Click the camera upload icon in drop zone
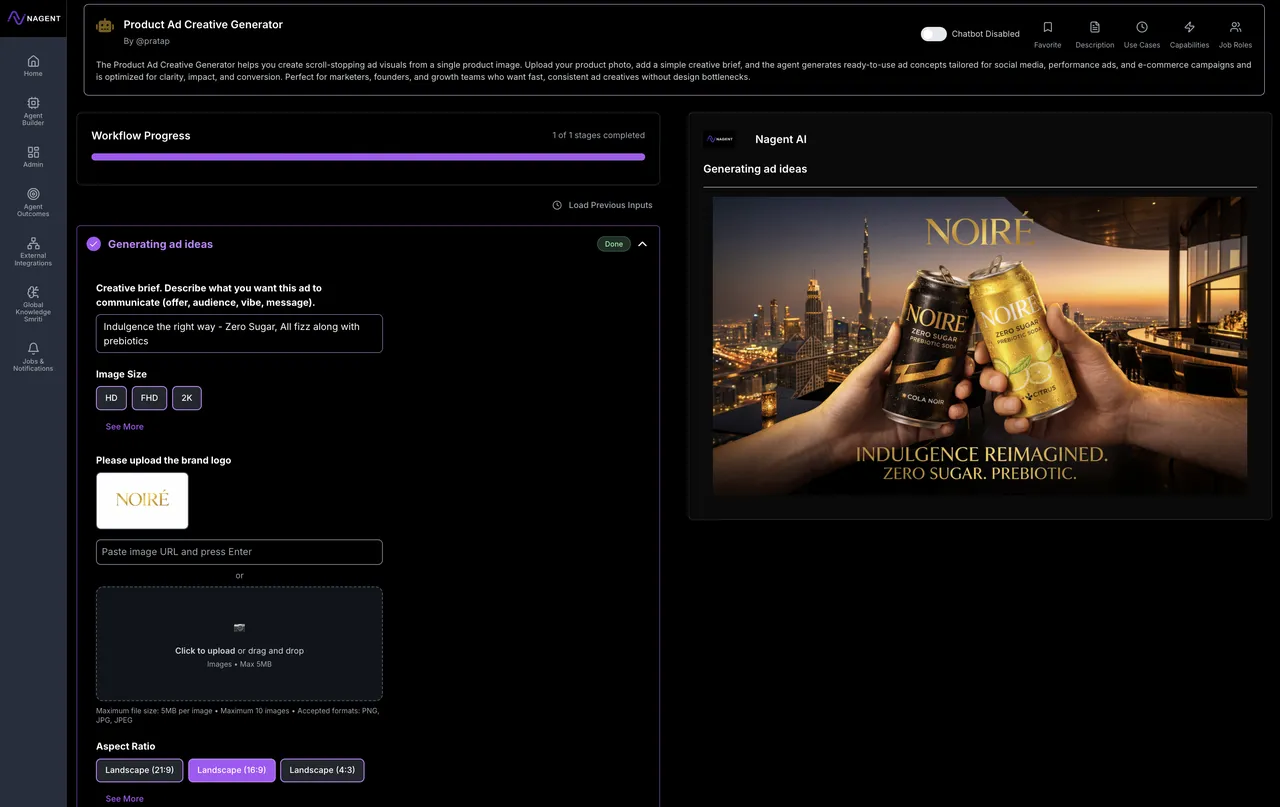Image resolution: width=1280 pixels, height=807 pixels. [x=239, y=628]
